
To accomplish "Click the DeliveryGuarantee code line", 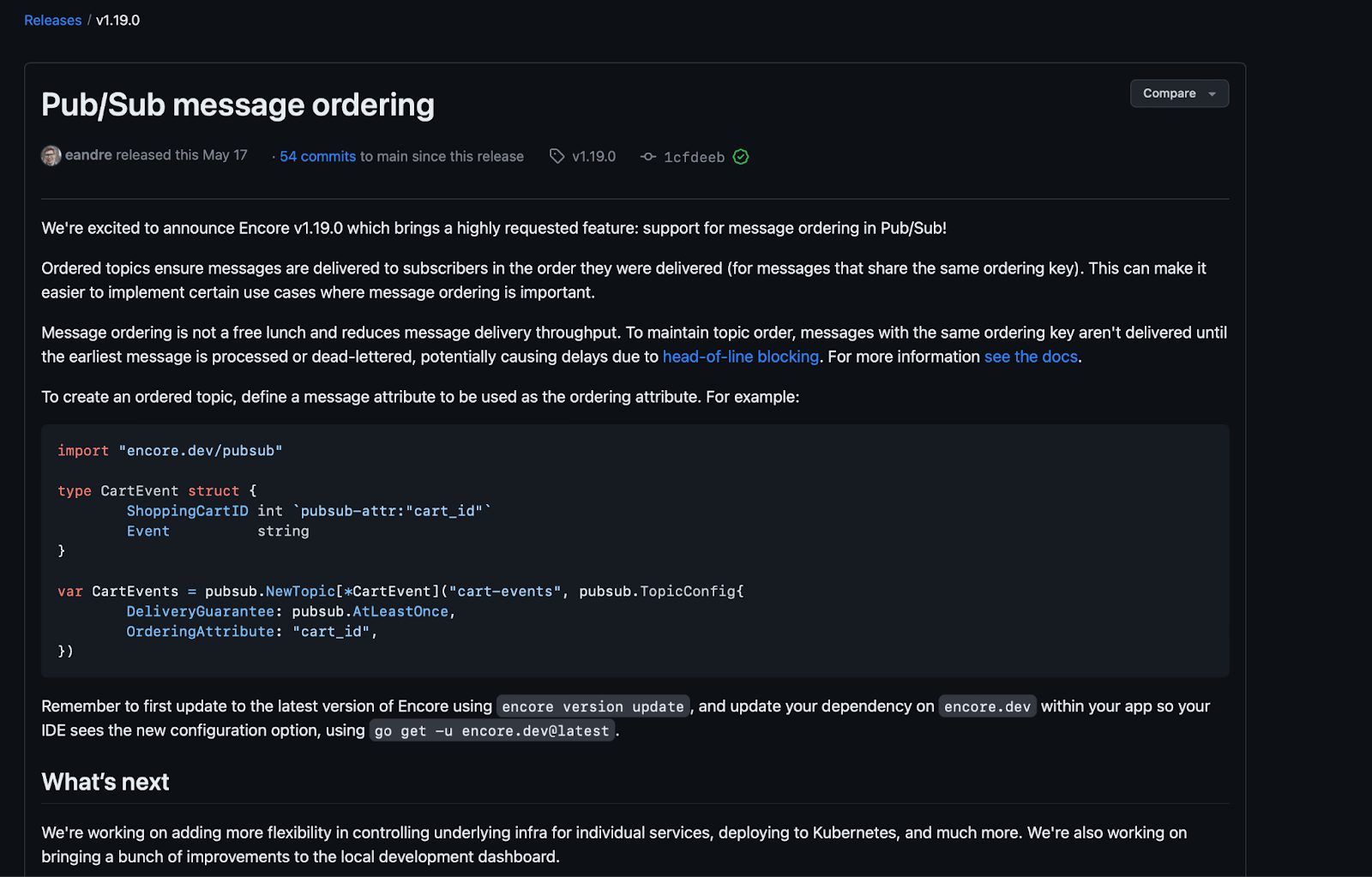I will (292, 611).
